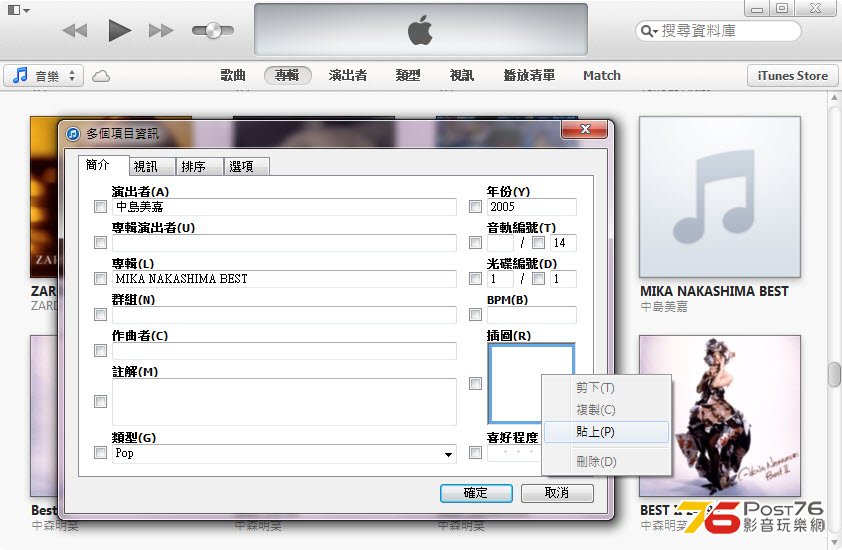Select the 簡介 tab in dialog

pos(103,165)
